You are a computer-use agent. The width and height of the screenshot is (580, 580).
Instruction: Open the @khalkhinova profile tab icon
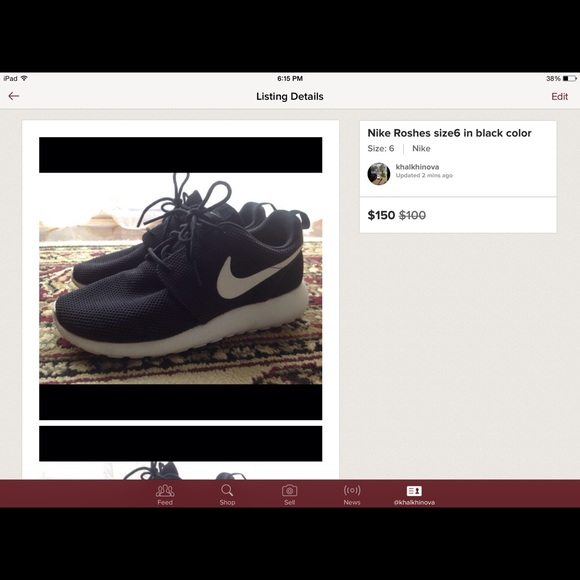pos(414,491)
